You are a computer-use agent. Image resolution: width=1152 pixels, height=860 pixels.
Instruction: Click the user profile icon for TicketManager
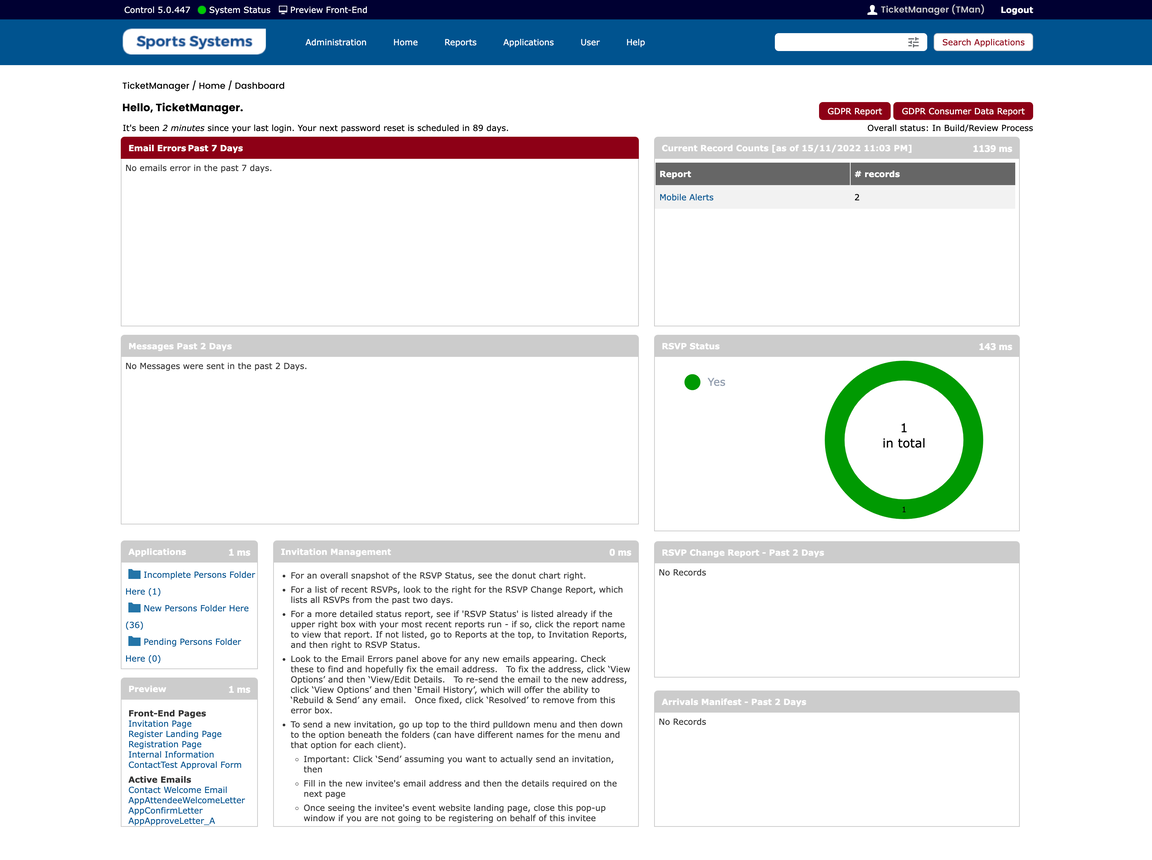[x=873, y=9]
